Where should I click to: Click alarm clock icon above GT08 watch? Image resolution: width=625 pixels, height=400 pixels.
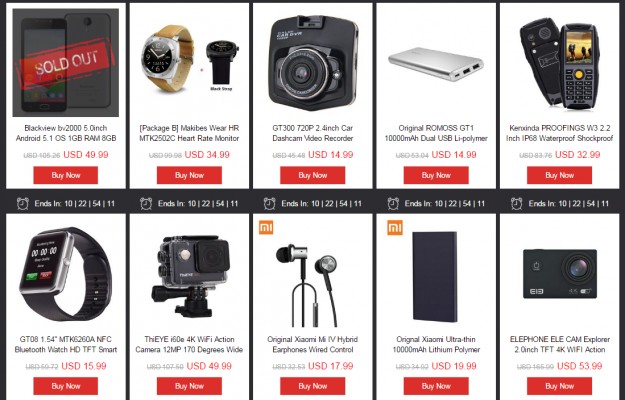(23, 204)
